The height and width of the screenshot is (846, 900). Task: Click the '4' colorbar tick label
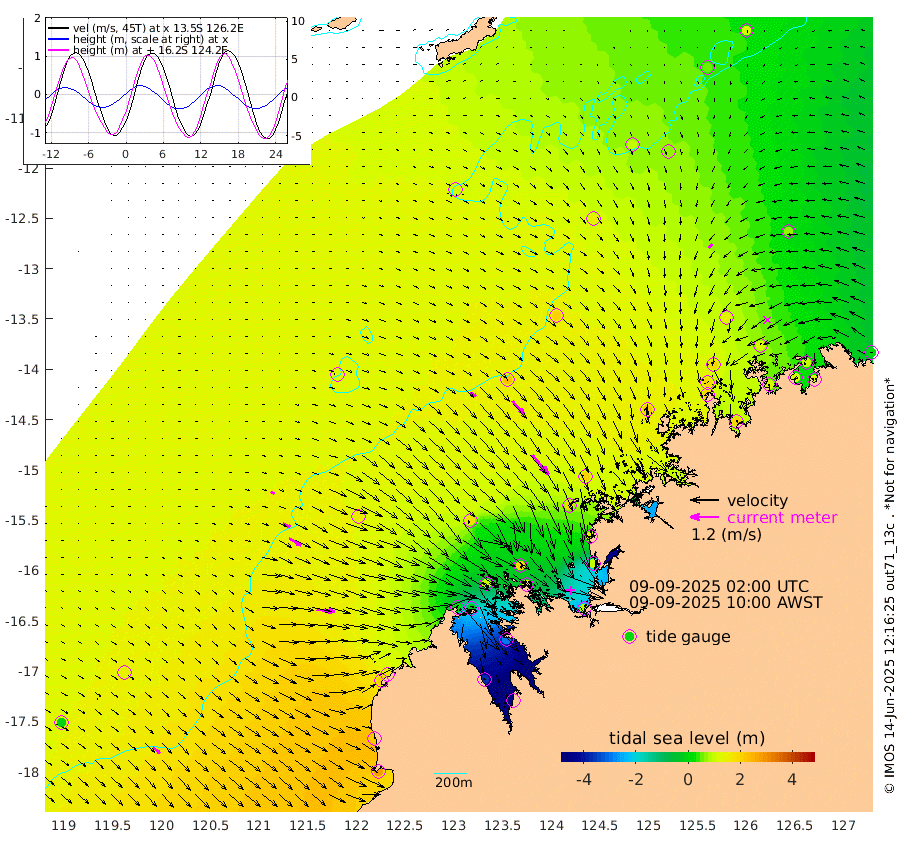click(x=792, y=779)
